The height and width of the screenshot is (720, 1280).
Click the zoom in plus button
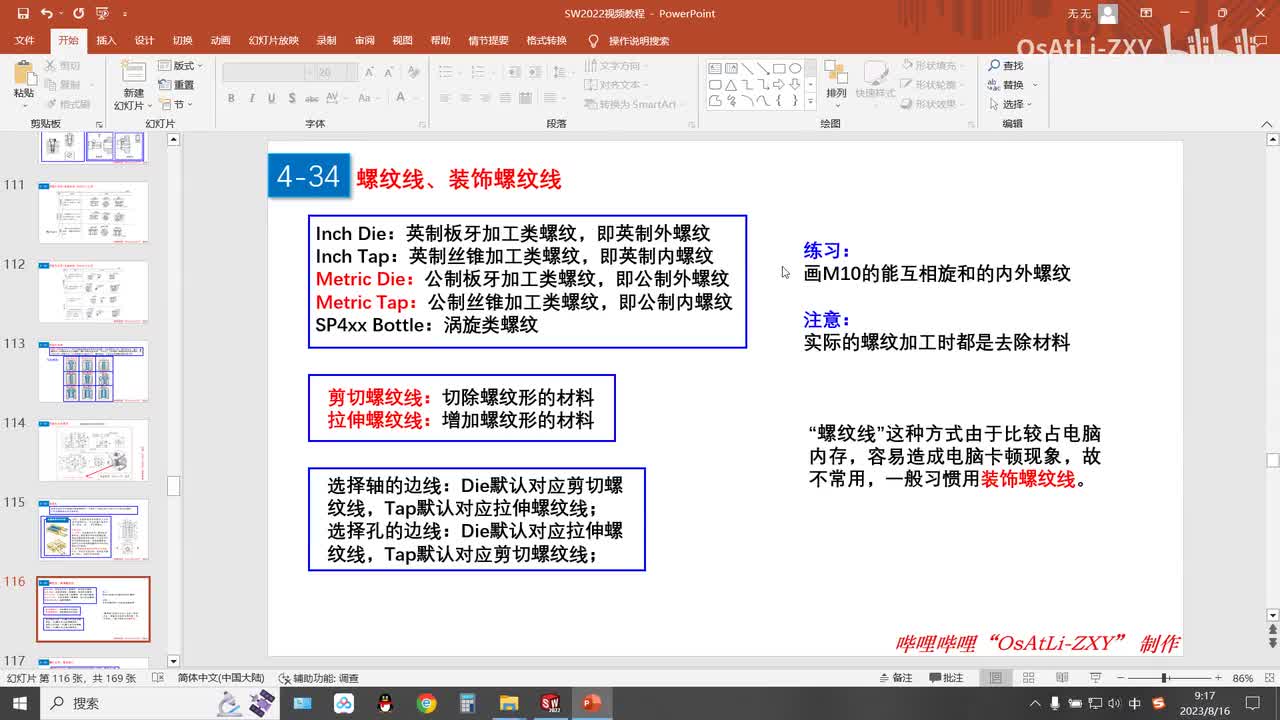1217,678
